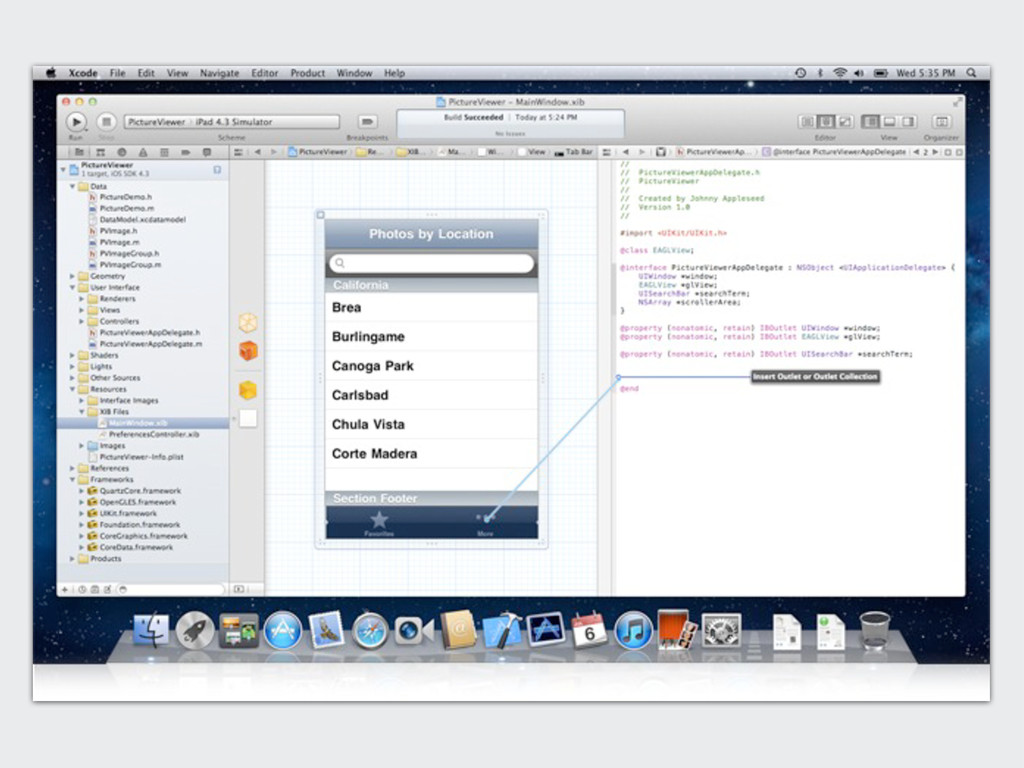Screen dimensions: 1024x768
Task: Show the Log navigator
Action: tap(207, 152)
